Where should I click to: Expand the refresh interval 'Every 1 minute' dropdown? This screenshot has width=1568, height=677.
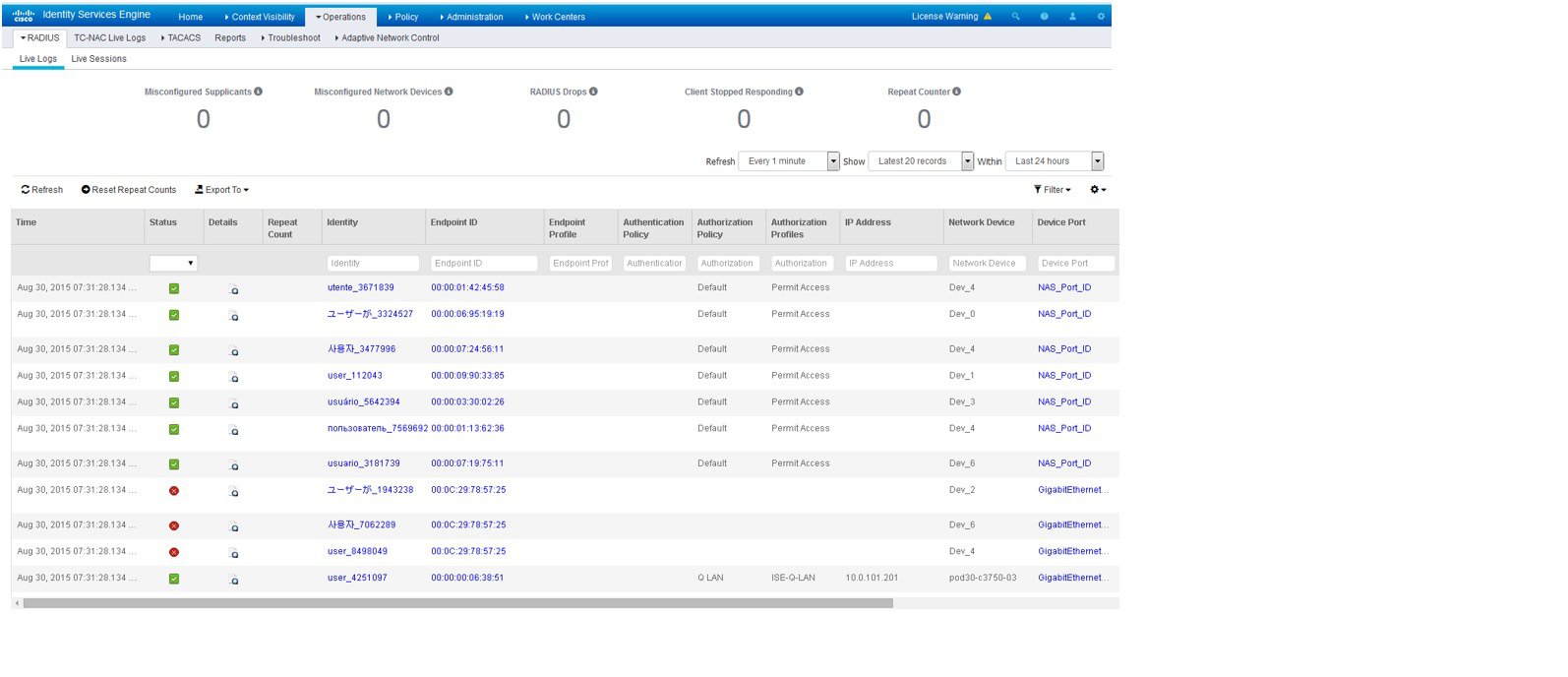833,161
